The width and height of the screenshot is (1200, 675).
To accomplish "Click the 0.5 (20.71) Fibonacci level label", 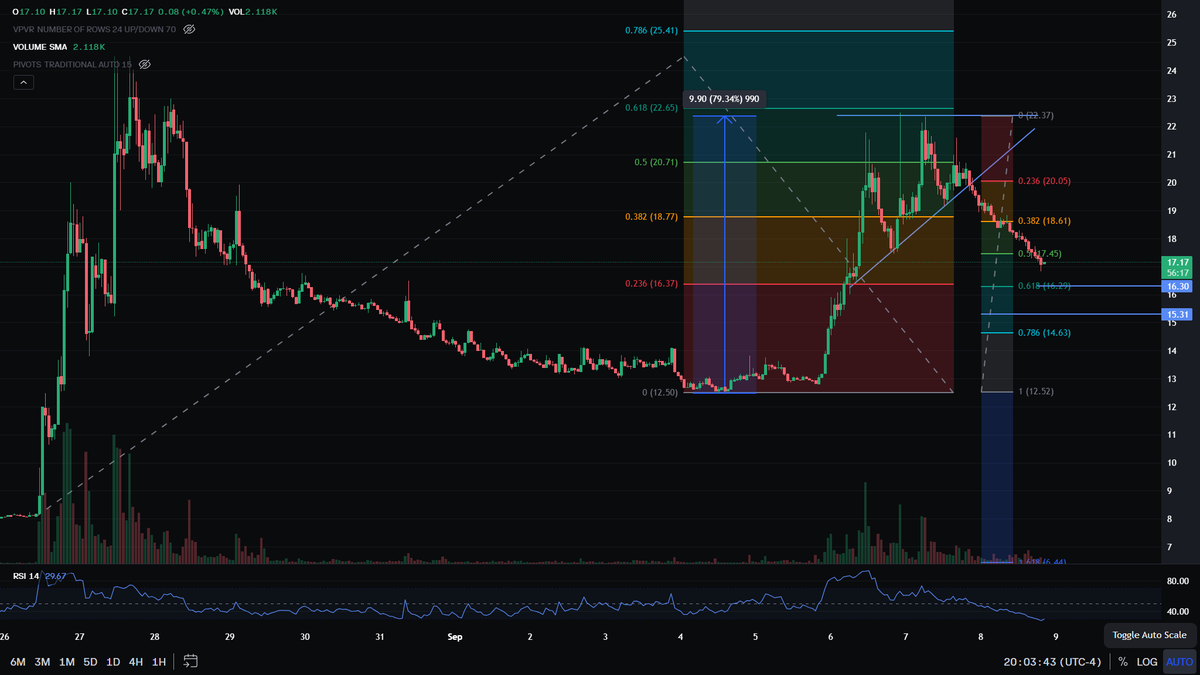I will click(656, 162).
